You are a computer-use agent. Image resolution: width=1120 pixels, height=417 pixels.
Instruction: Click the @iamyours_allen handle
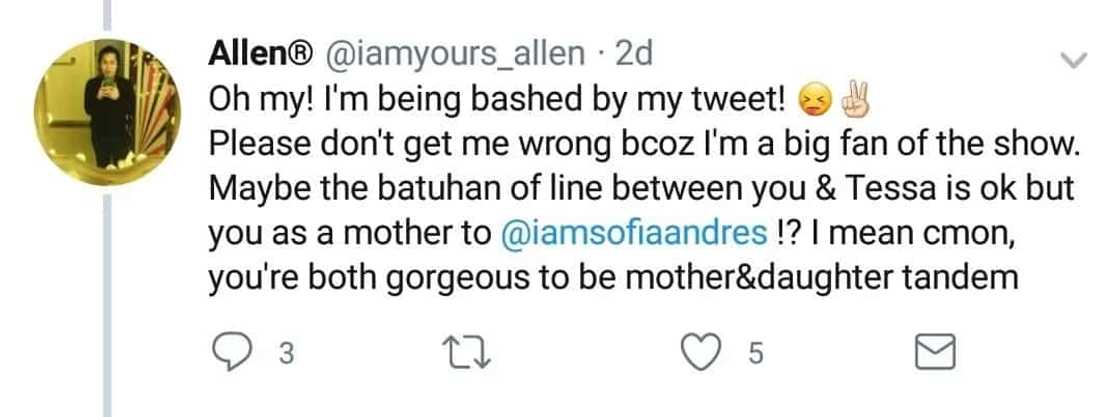pos(453,52)
